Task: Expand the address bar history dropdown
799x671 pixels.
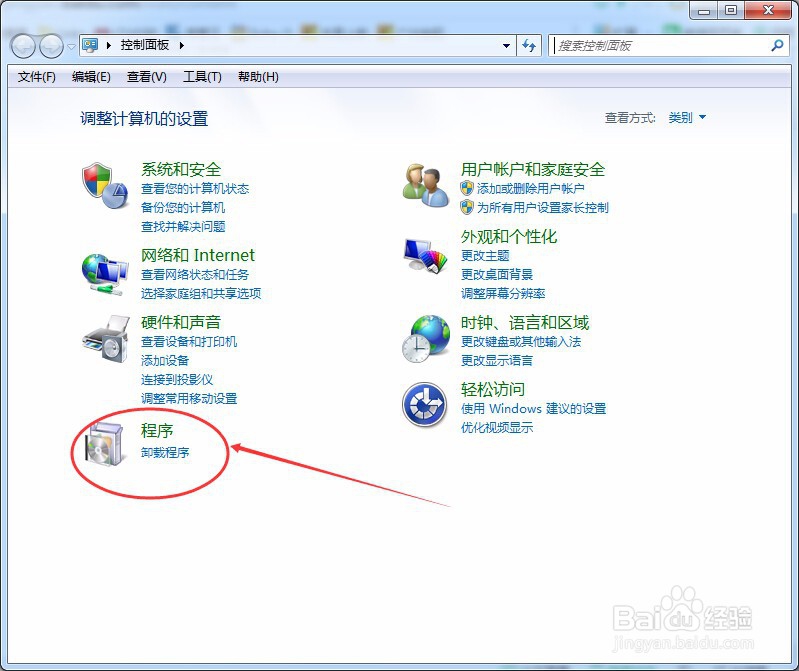Action: click(506, 46)
